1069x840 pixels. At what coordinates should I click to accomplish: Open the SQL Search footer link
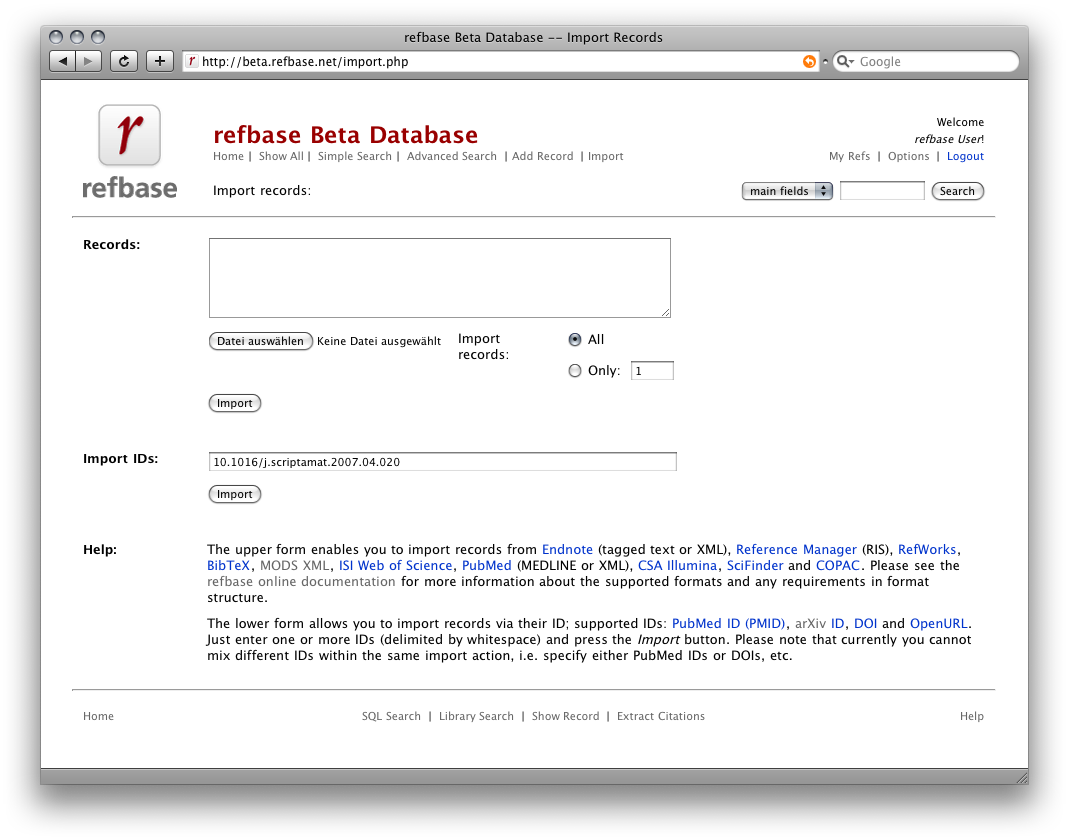pyautogui.click(x=391, y=716)
